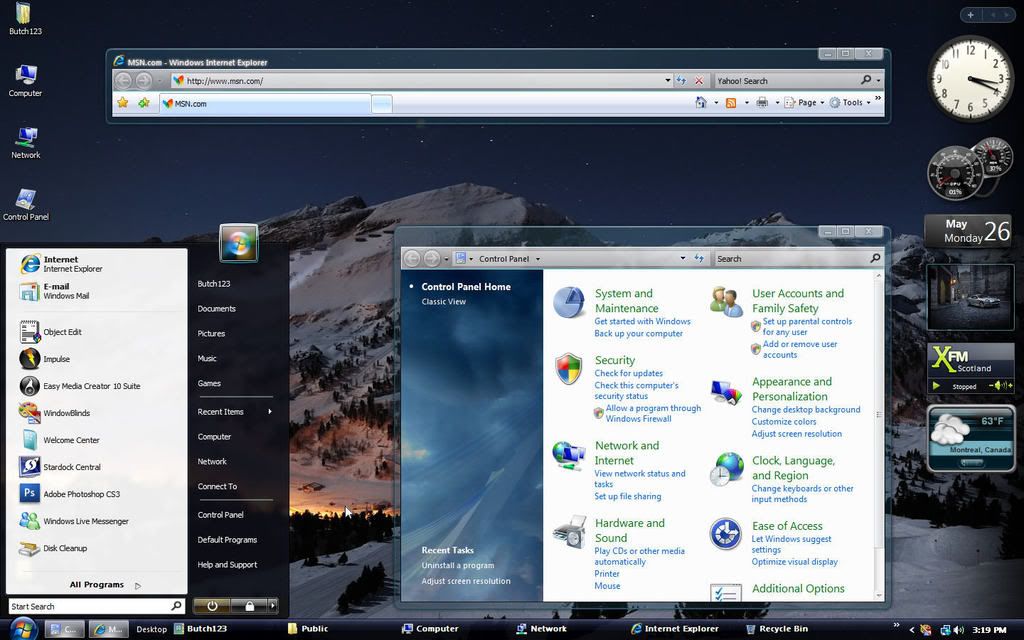Click the Stop icon in IE address bar
The image size is (1024, 640).
(699, 80)
